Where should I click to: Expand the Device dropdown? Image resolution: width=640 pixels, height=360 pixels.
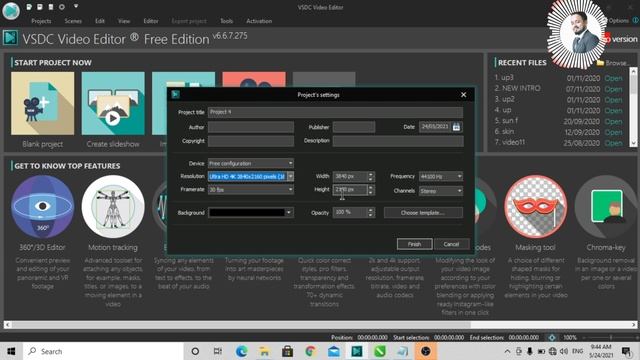click(x=291, y=163)
